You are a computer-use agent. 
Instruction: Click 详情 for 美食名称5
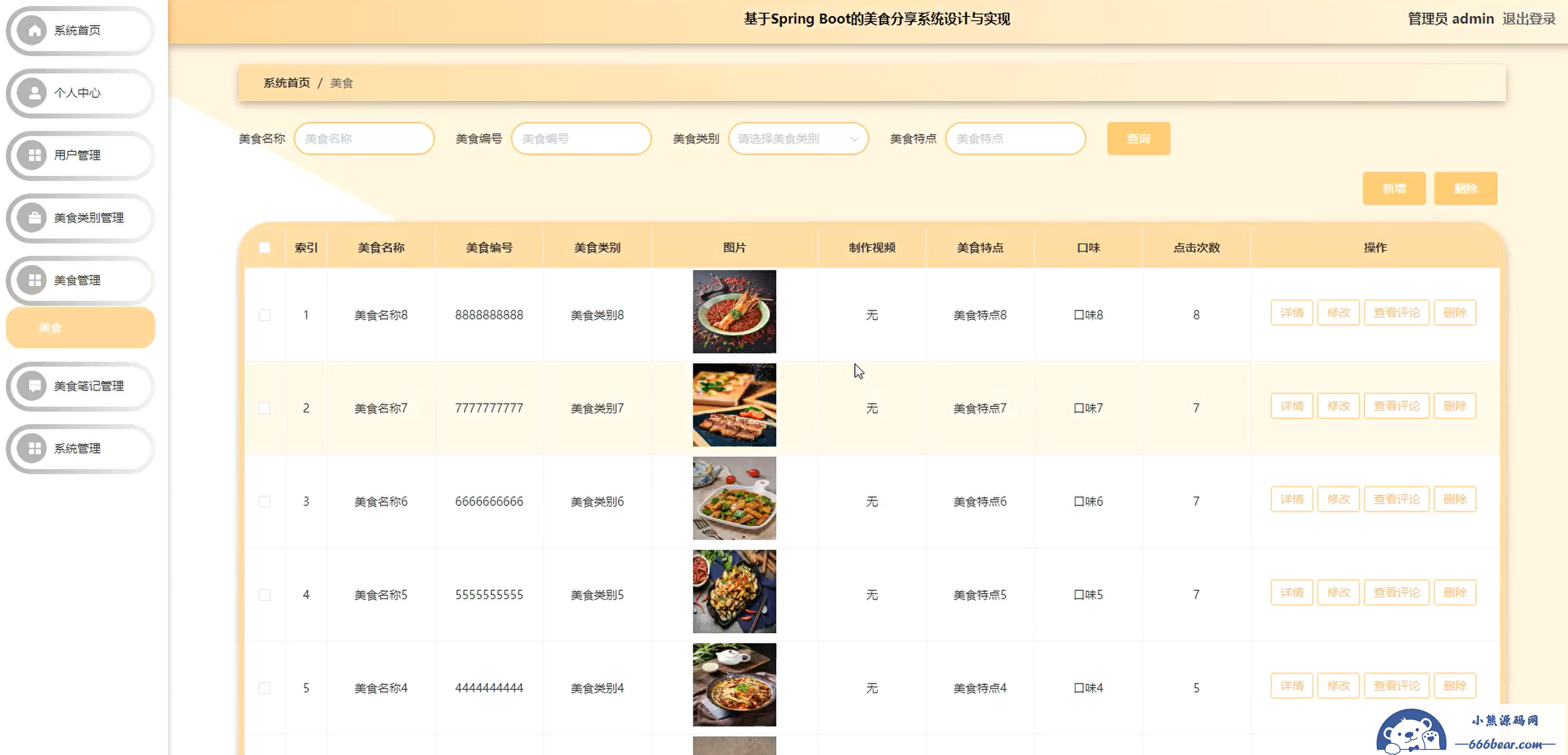[x=1291, y=592]
